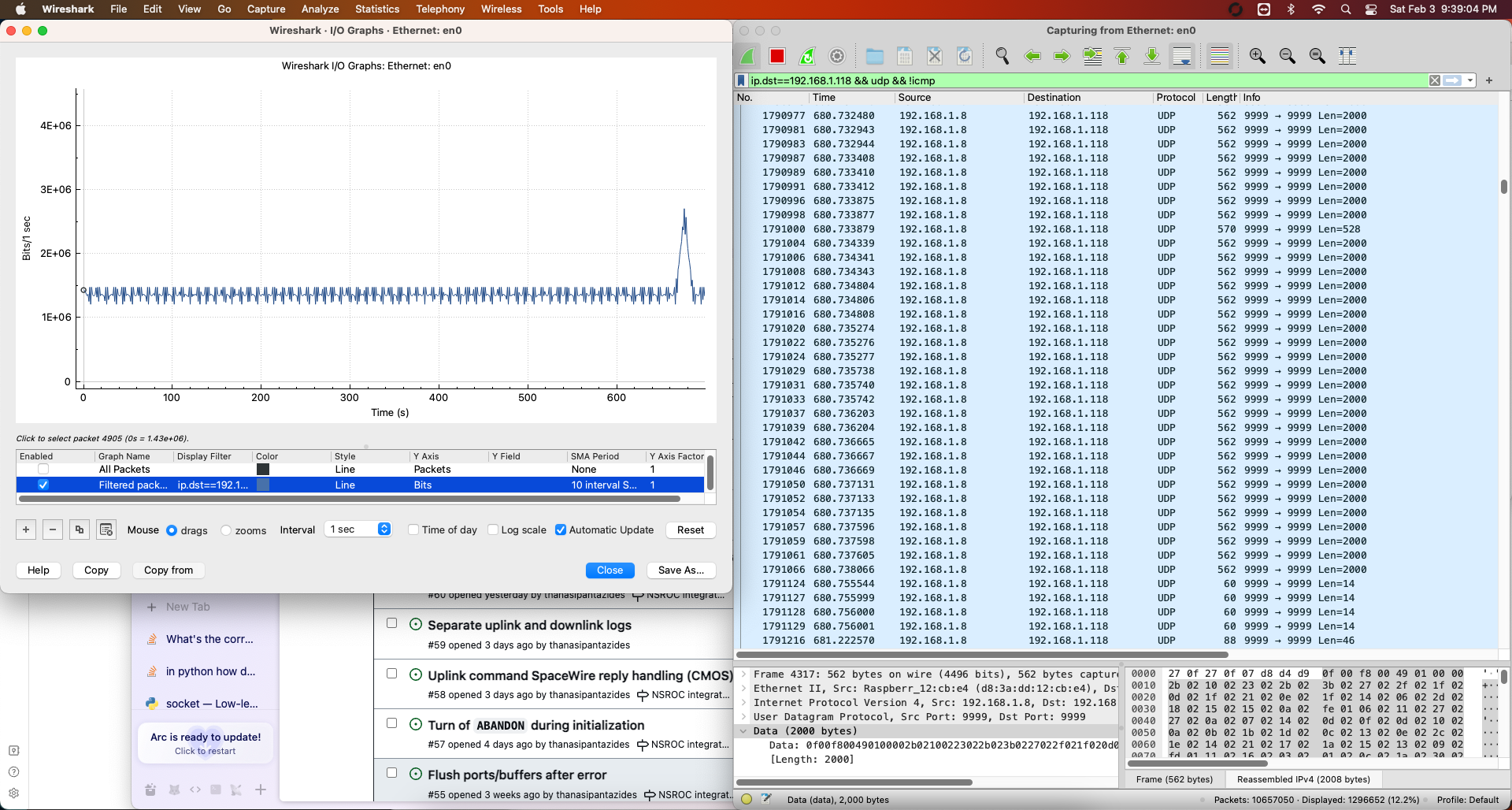The height and width of the screenshot is (810, 1512).
Task: Enable Log scale checkbox
Action: tap(493, 529)
